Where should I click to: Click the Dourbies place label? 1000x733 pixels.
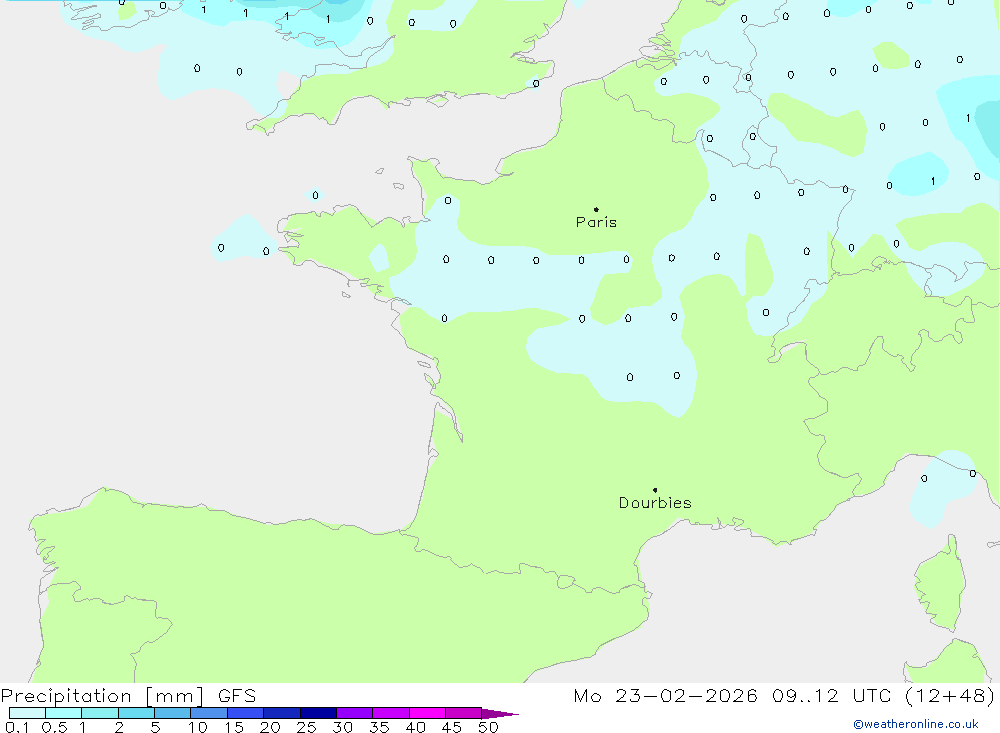(x=655, y=503)
